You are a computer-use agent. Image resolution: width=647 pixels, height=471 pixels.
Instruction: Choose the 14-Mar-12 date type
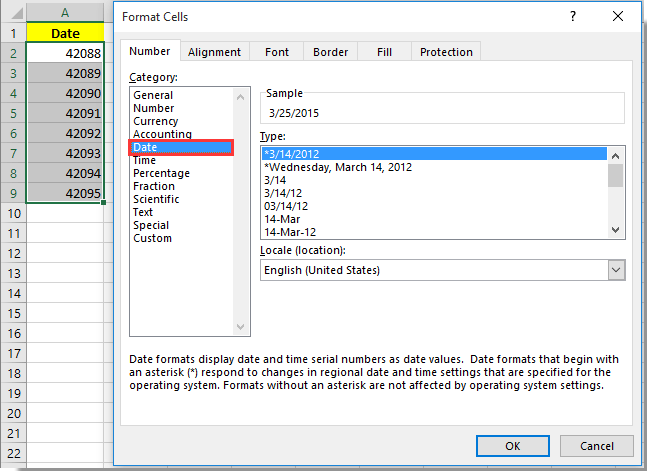[290, 232]
